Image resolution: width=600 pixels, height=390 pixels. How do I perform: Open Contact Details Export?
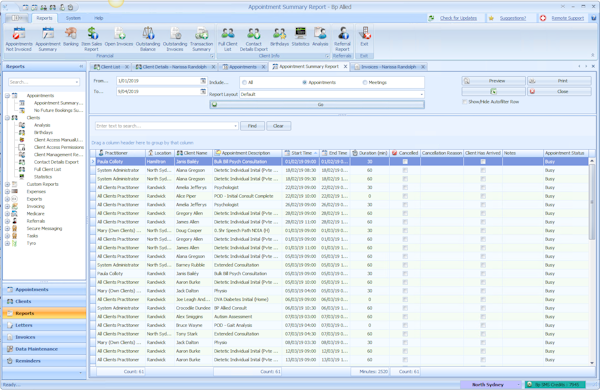coord(254,39)
